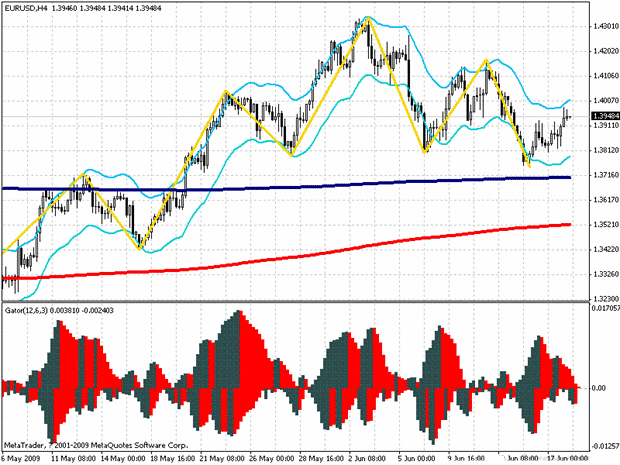Click the 1.42020 price scale label
Image resolution: width=620 pixels, height=465 pixels.
[x=606, y=51]
